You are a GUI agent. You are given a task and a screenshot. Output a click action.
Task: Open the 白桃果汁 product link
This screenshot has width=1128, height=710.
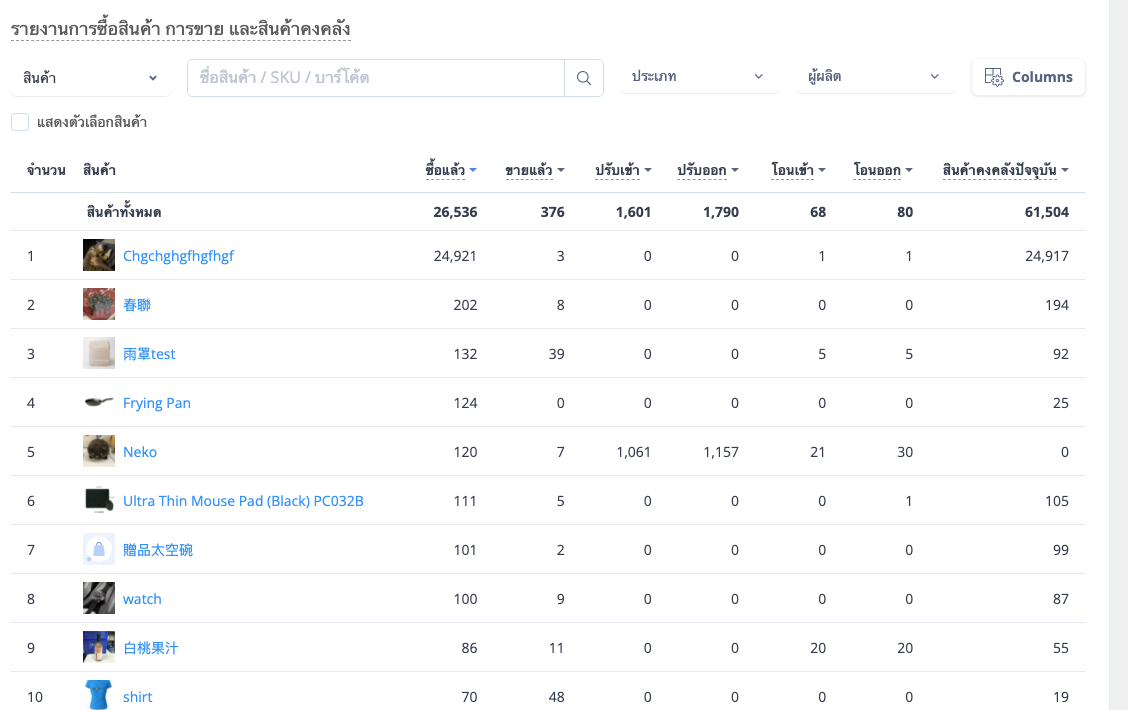(x=150, y=647)
